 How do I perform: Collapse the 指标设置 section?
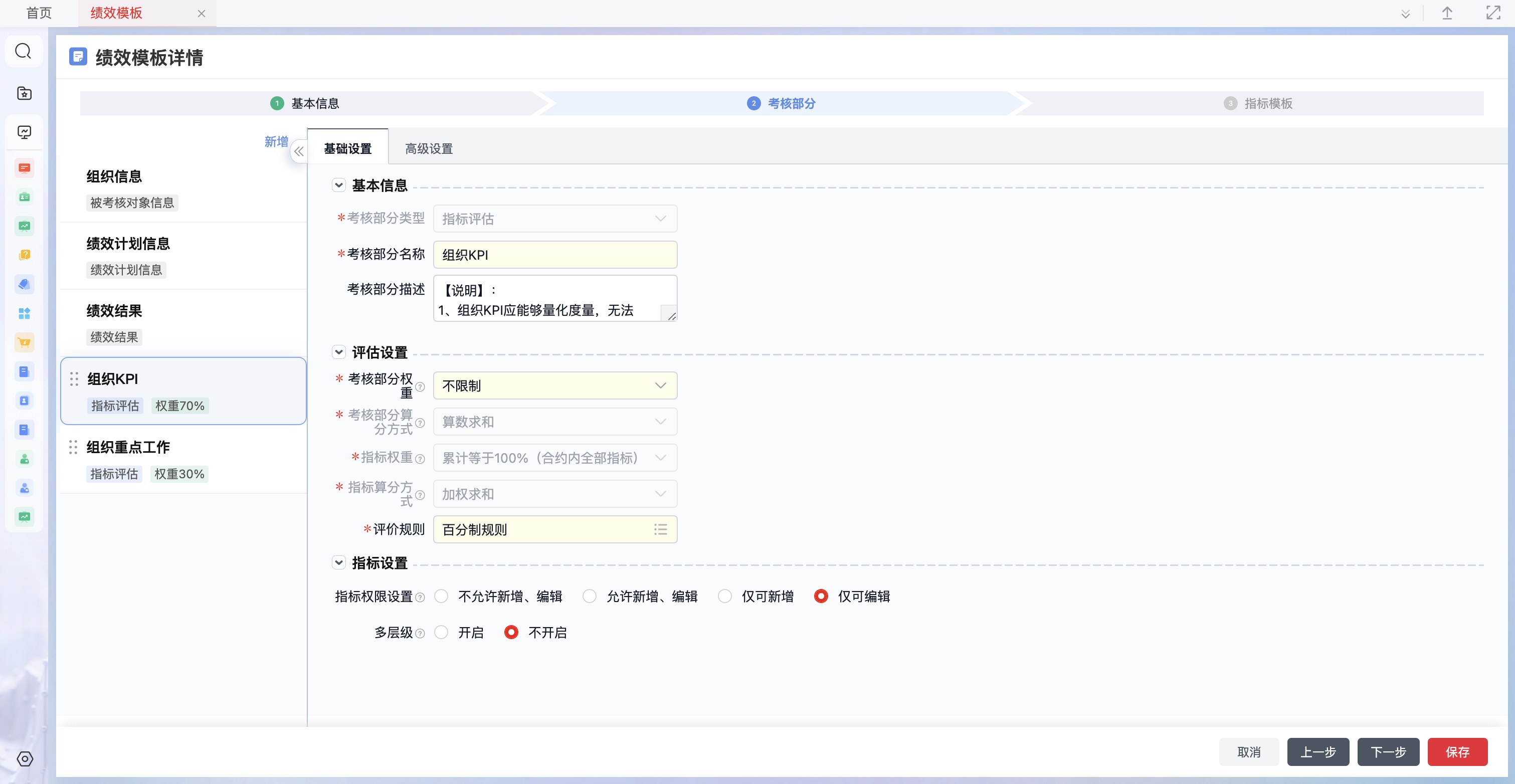click(x=339, y=563)
